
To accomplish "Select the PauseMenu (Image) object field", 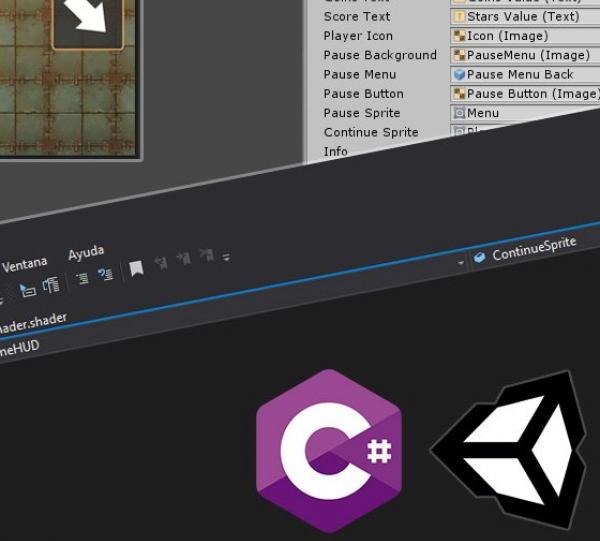I will (525, 55).
